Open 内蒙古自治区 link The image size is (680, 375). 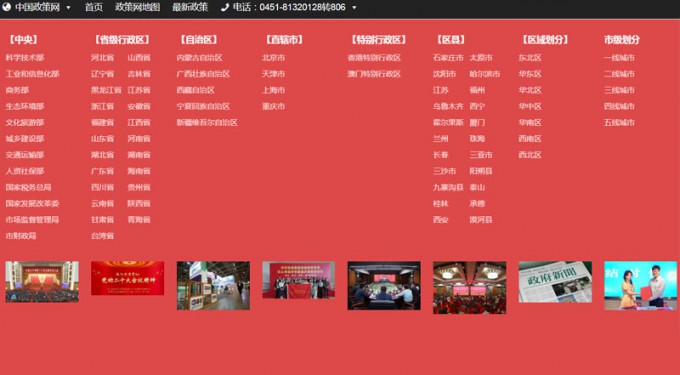(x=199, y=58)
